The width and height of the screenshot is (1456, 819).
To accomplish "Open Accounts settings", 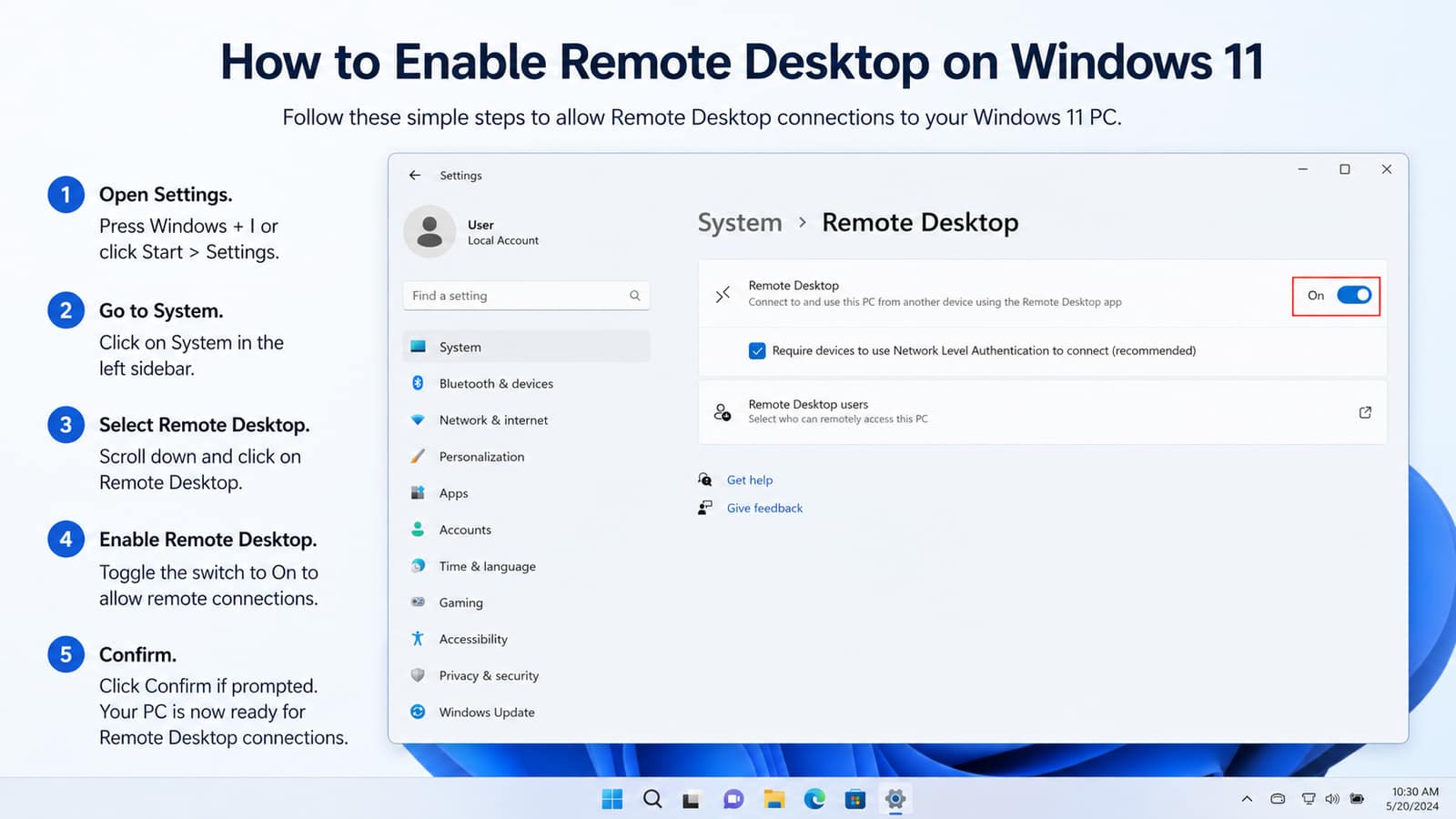I will 526,529.
